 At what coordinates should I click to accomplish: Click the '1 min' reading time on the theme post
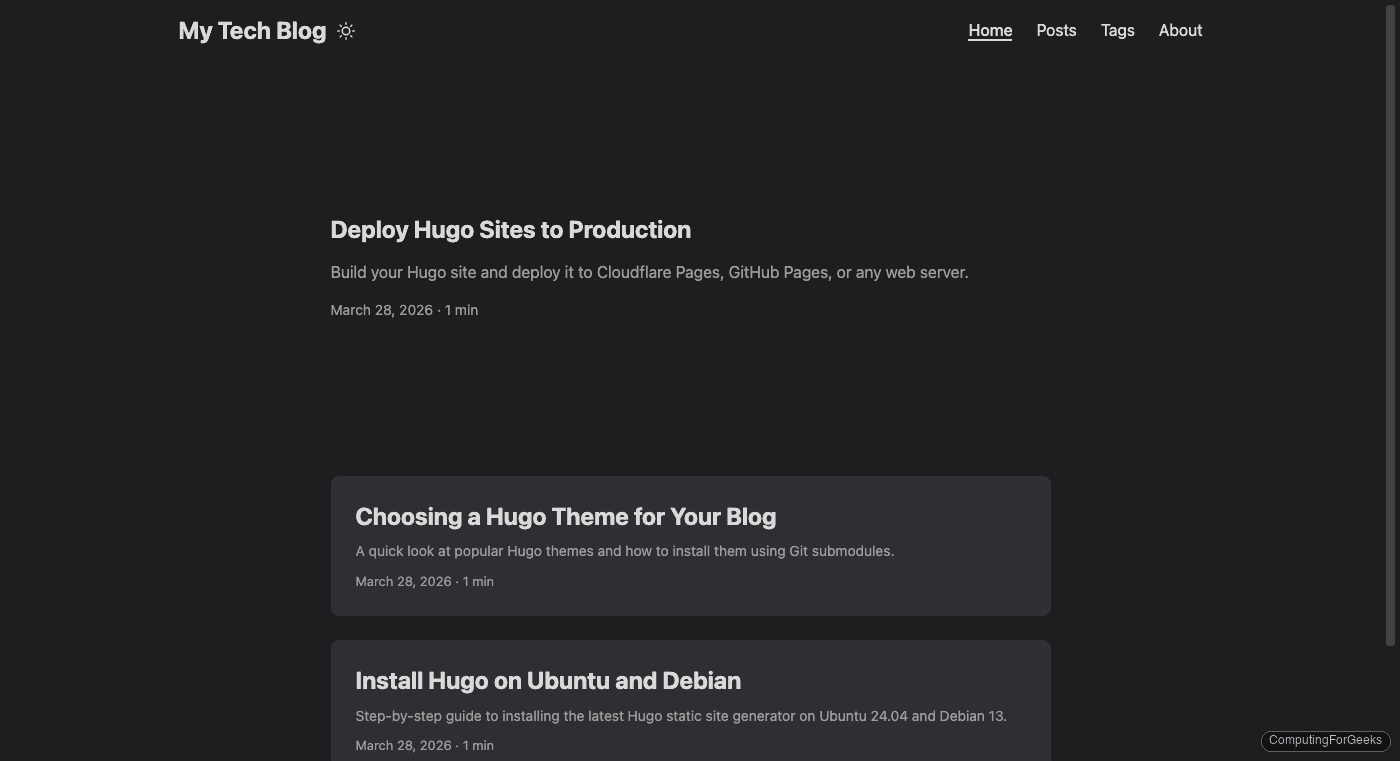pyautogui.click(x=477, y=581)
